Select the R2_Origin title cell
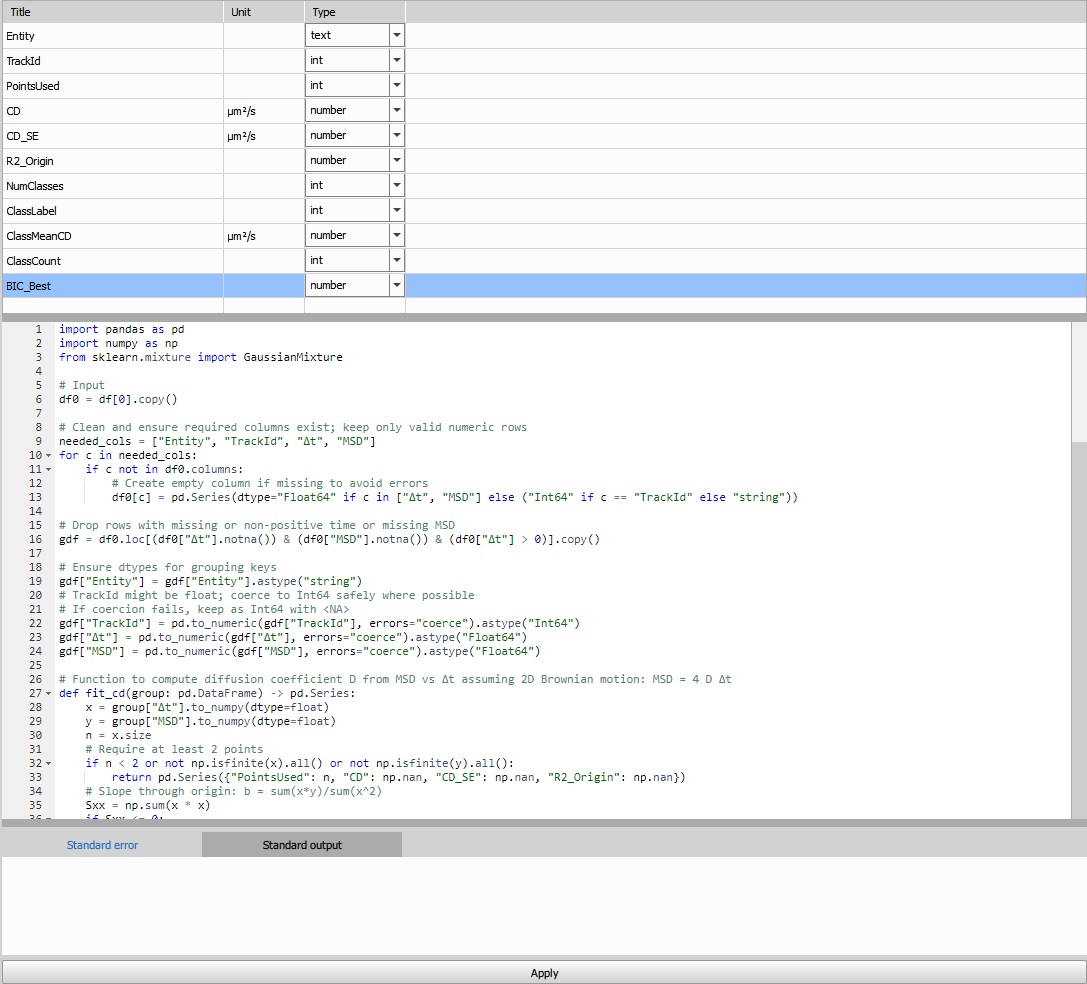This screenshot has height=984, width=1087. [112, 161]
